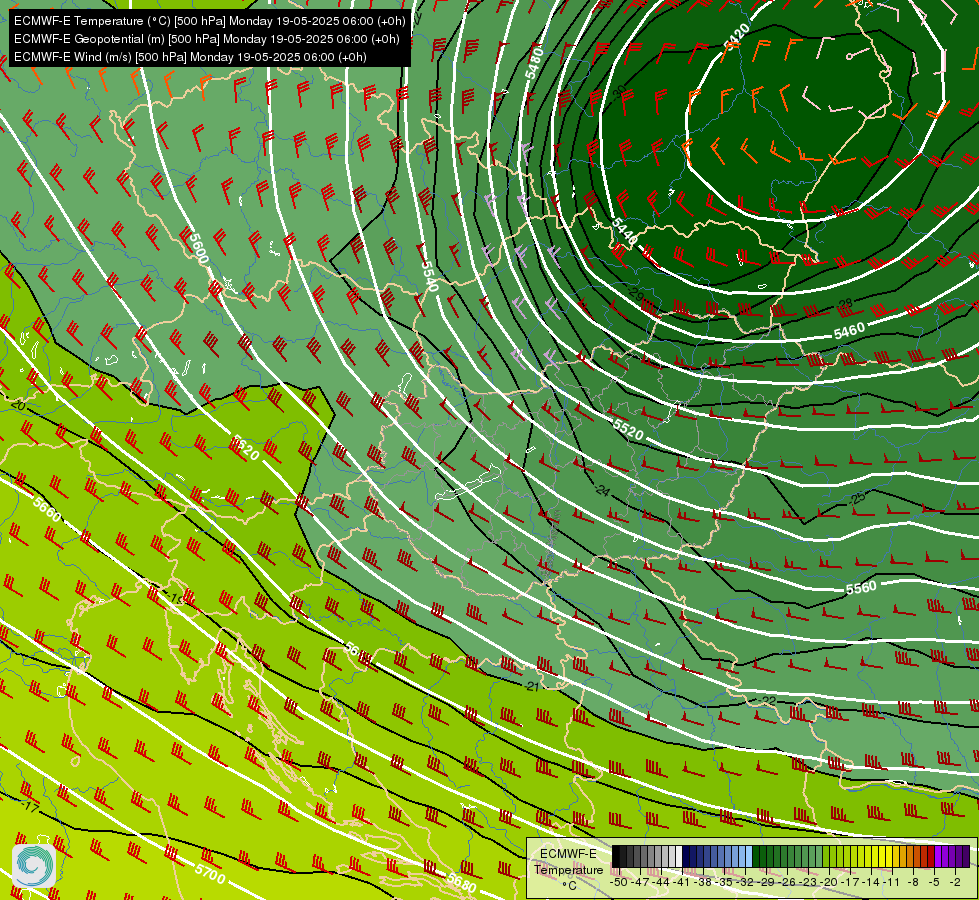The image size is (979, 900).
Task: Click the -11 tick label in the legend
Action: (890, 882)
